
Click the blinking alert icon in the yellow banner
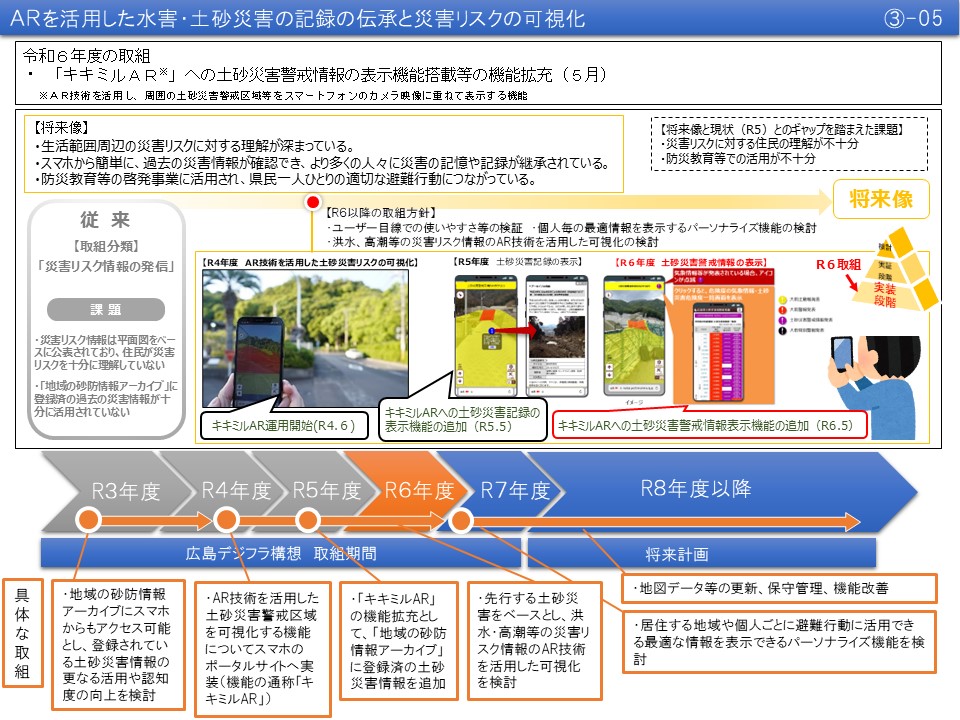click(x=658, y=286)
